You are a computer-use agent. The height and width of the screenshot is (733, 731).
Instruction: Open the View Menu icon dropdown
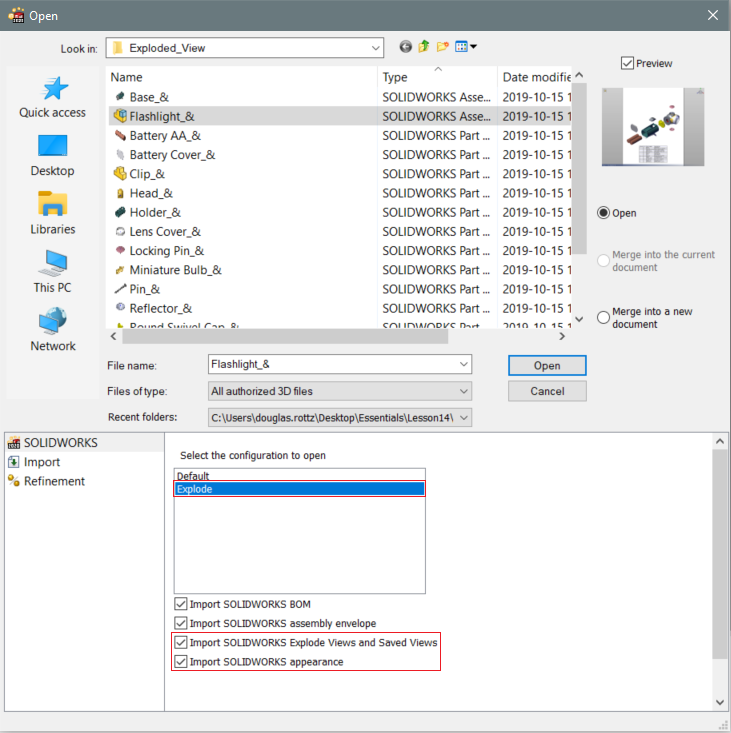pos(466,47)
